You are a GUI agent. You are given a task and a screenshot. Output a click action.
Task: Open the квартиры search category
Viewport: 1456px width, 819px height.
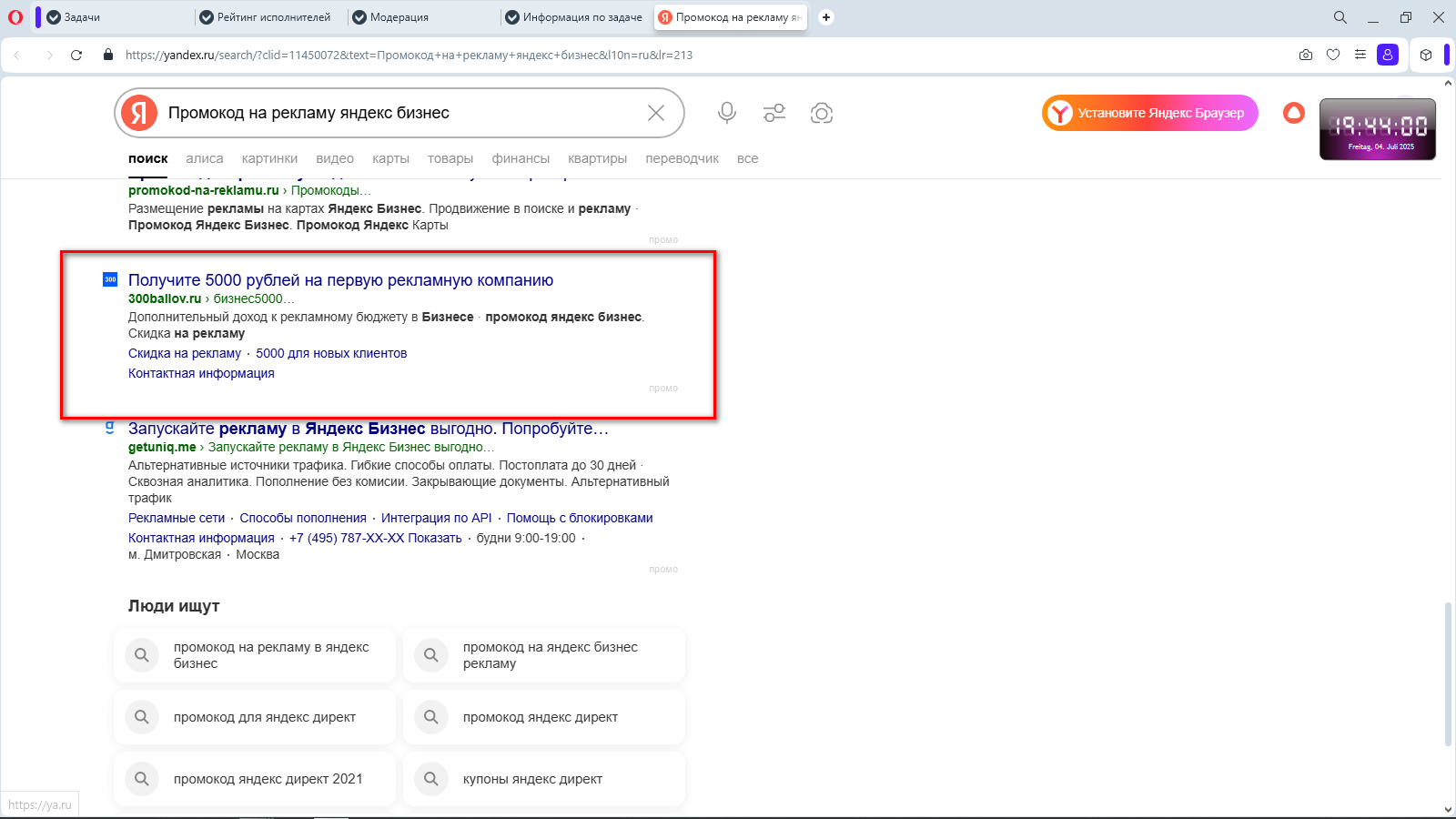(x=597, y=158)
